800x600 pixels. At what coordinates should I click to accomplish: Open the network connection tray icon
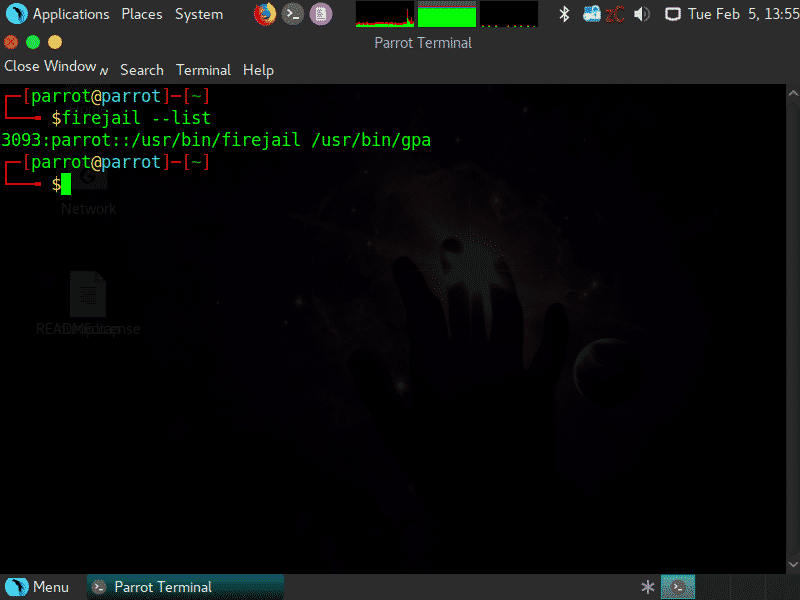592,14
